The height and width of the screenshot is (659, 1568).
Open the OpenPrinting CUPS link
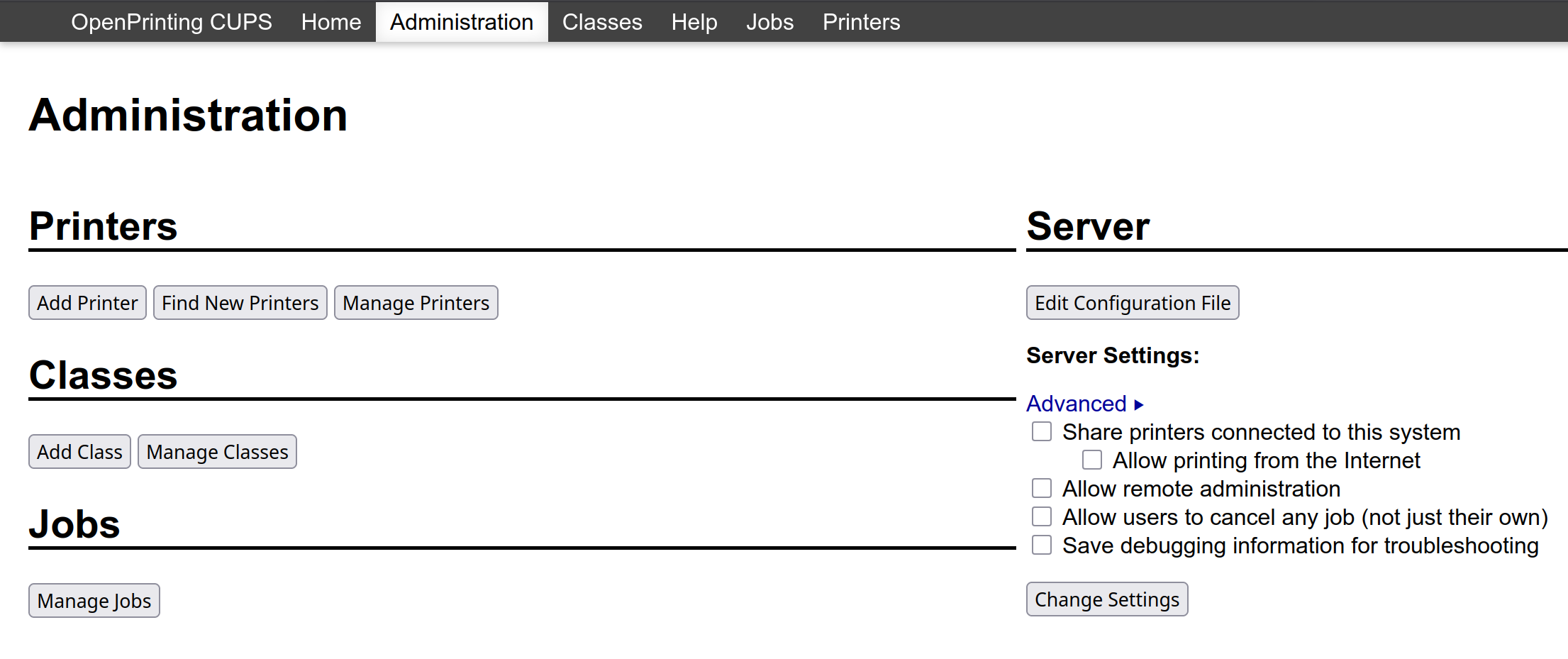tap(171, 22)
